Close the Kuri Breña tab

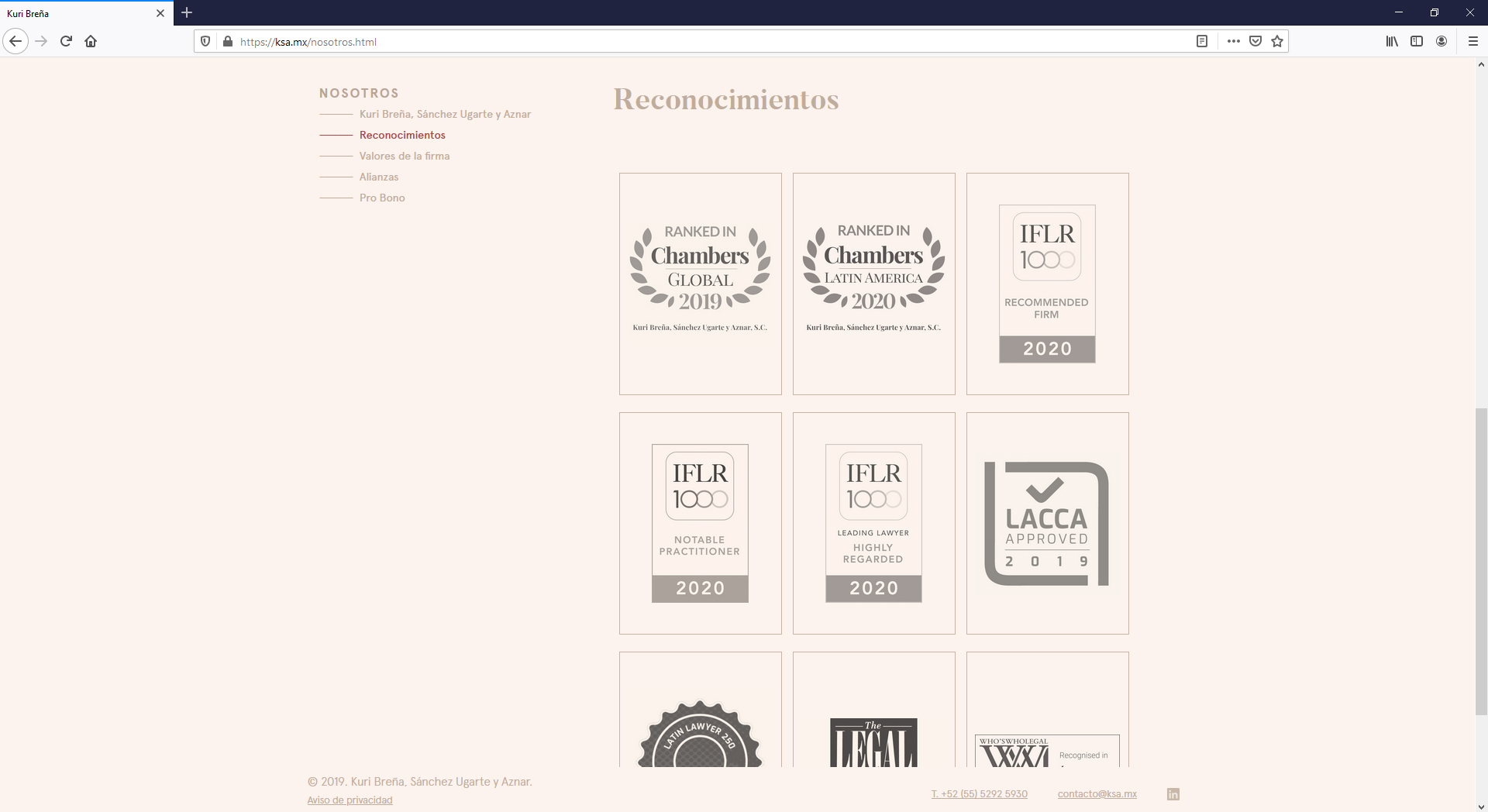pyautogui.click(x=160, y=13)
